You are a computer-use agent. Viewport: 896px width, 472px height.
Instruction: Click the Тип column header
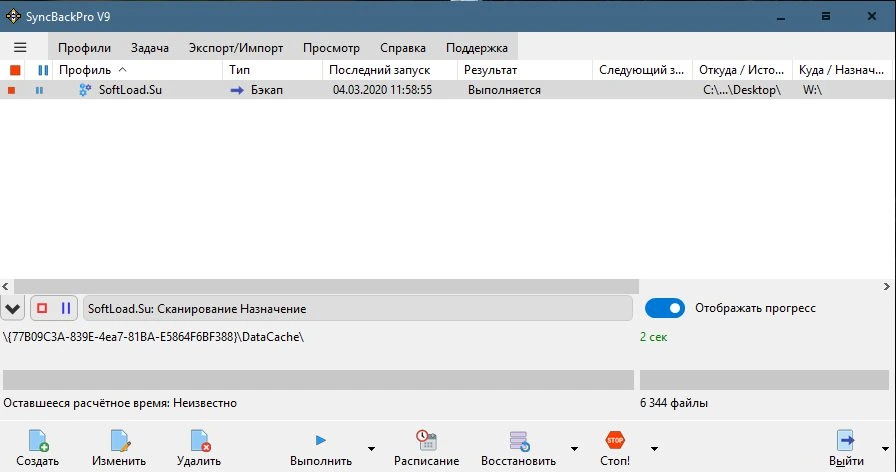tap(273, 70)
